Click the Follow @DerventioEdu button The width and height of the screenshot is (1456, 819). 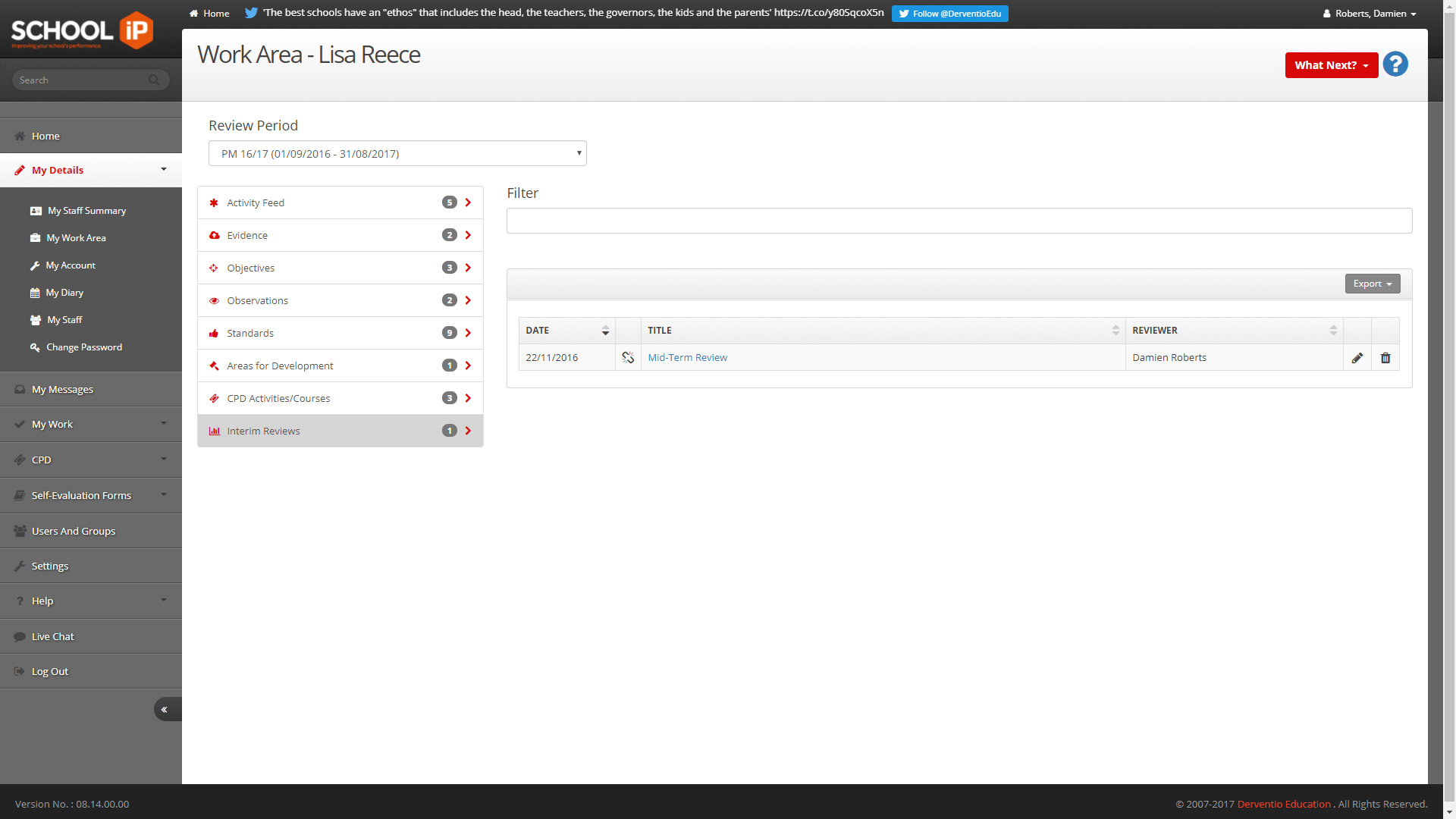950,14
